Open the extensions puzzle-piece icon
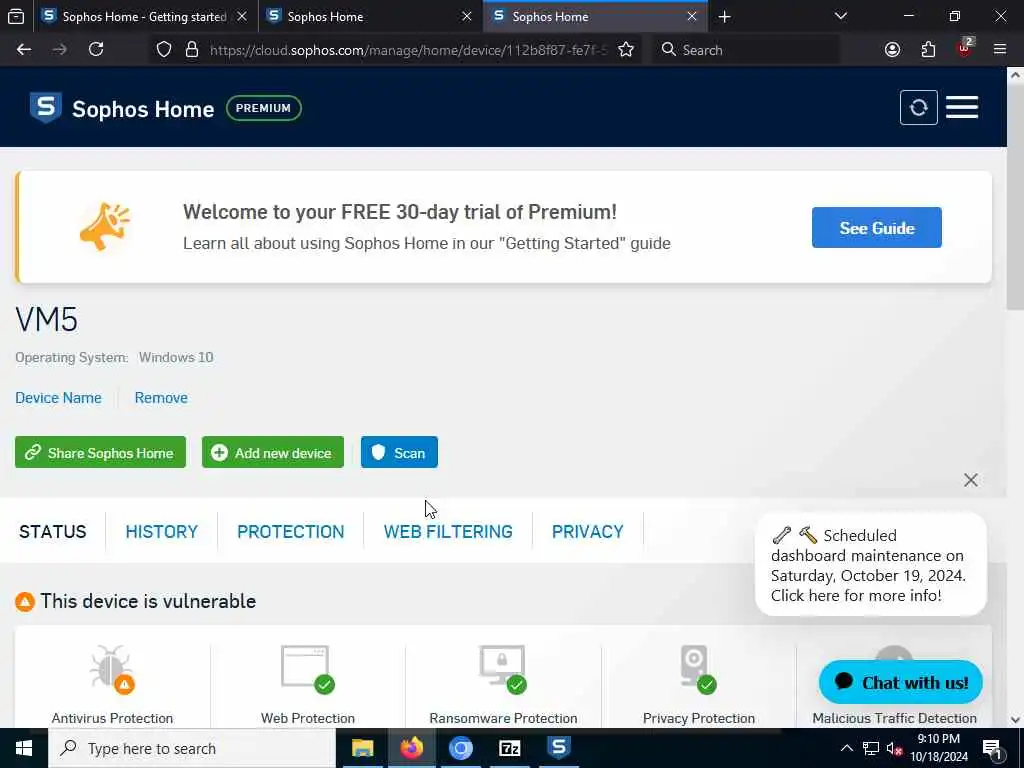1024x768 pixels. [x=928, y=50]
